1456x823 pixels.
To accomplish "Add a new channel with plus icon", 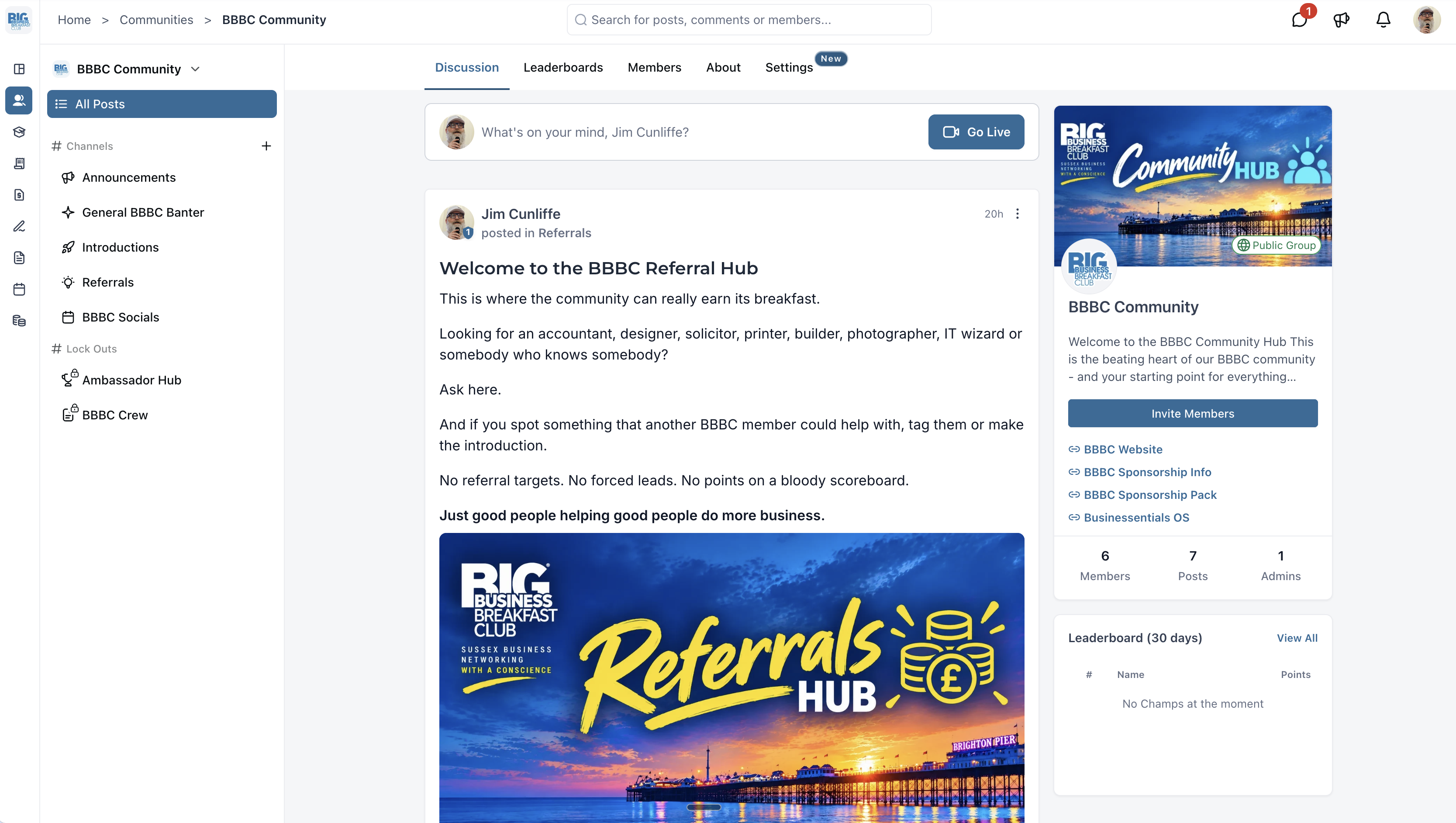I will pyautogui.click(x=266, y=146).
